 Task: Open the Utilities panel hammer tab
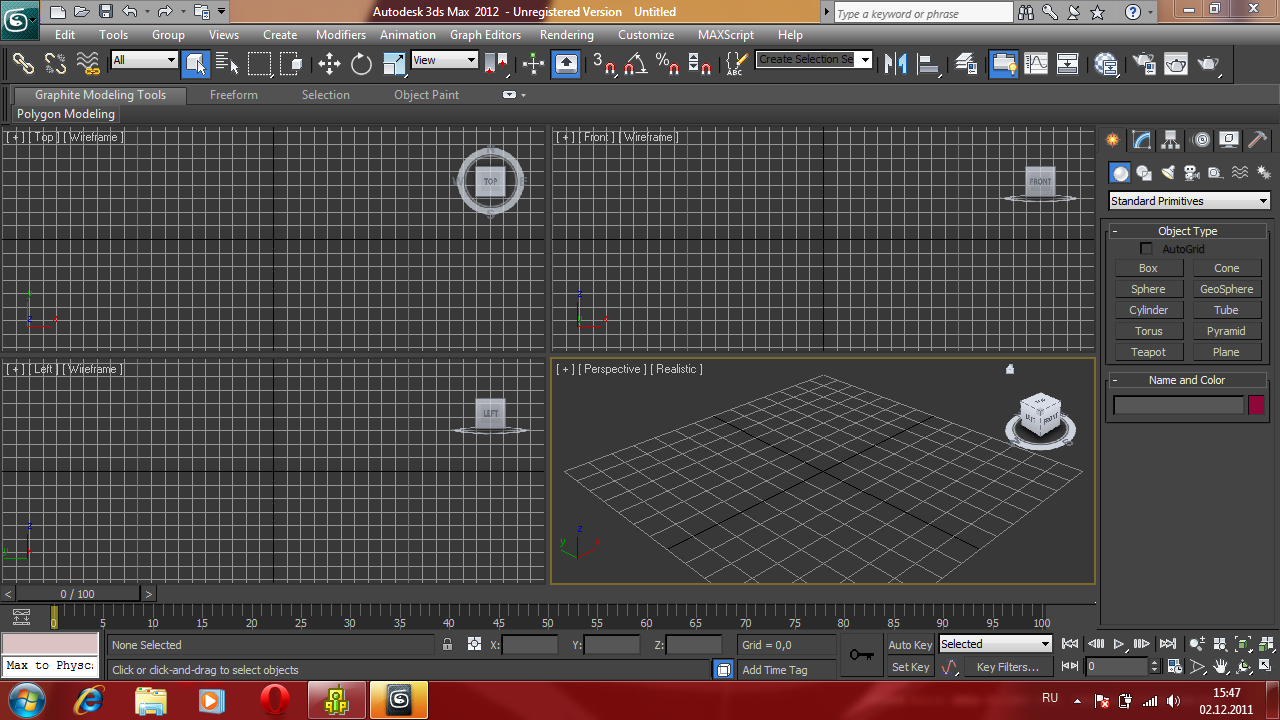(x=1258, y=140)
